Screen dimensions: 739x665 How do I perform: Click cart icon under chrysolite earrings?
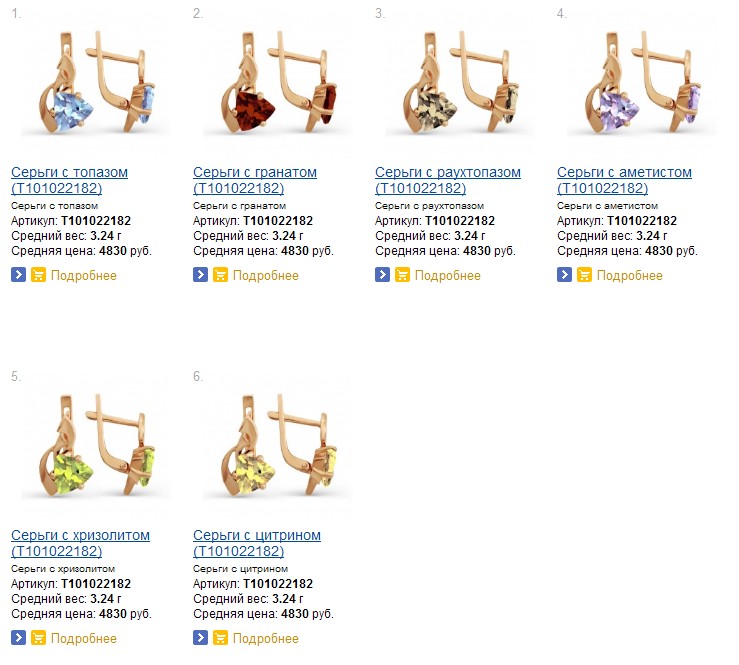click(38, 637)
